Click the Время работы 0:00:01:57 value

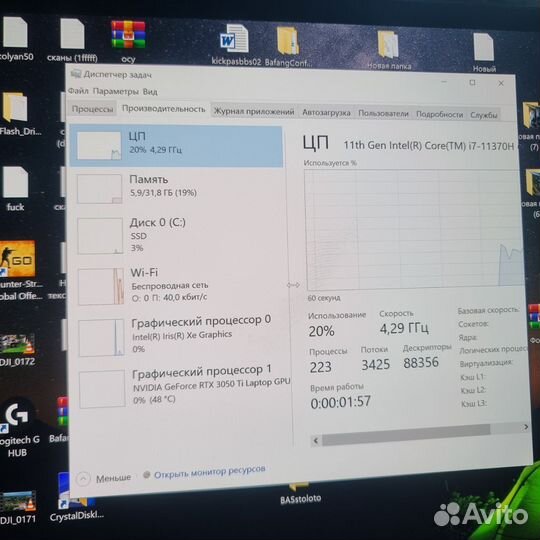pos(340,402)
